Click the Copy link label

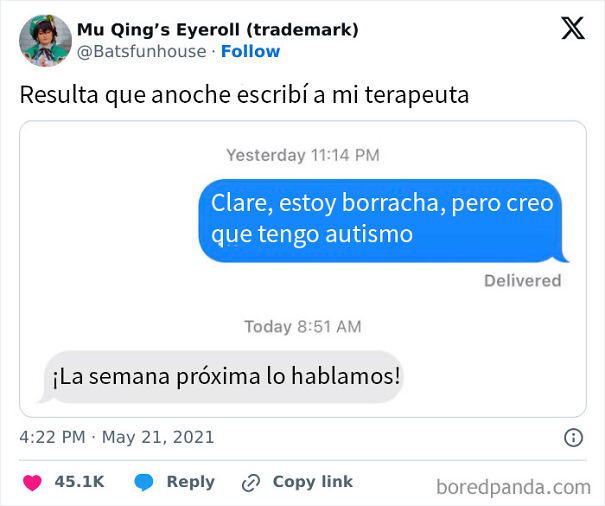pos(313,481)
